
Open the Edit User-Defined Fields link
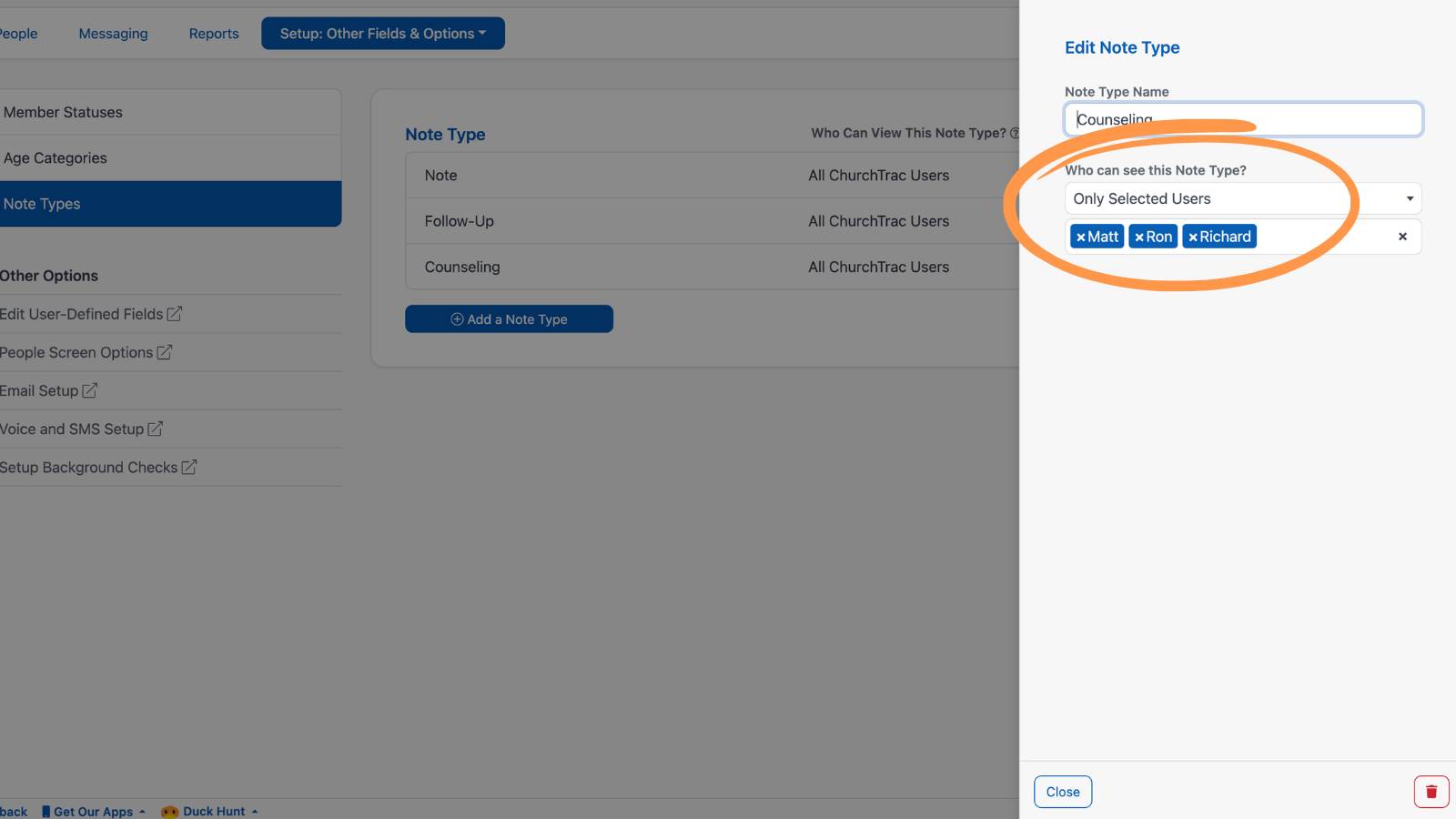coord(91,314)
